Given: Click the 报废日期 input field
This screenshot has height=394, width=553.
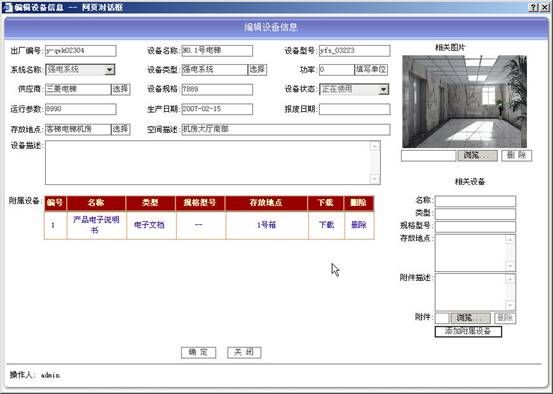Looking at the screenshot, I should pyautogui.click(x=355, y=109).
